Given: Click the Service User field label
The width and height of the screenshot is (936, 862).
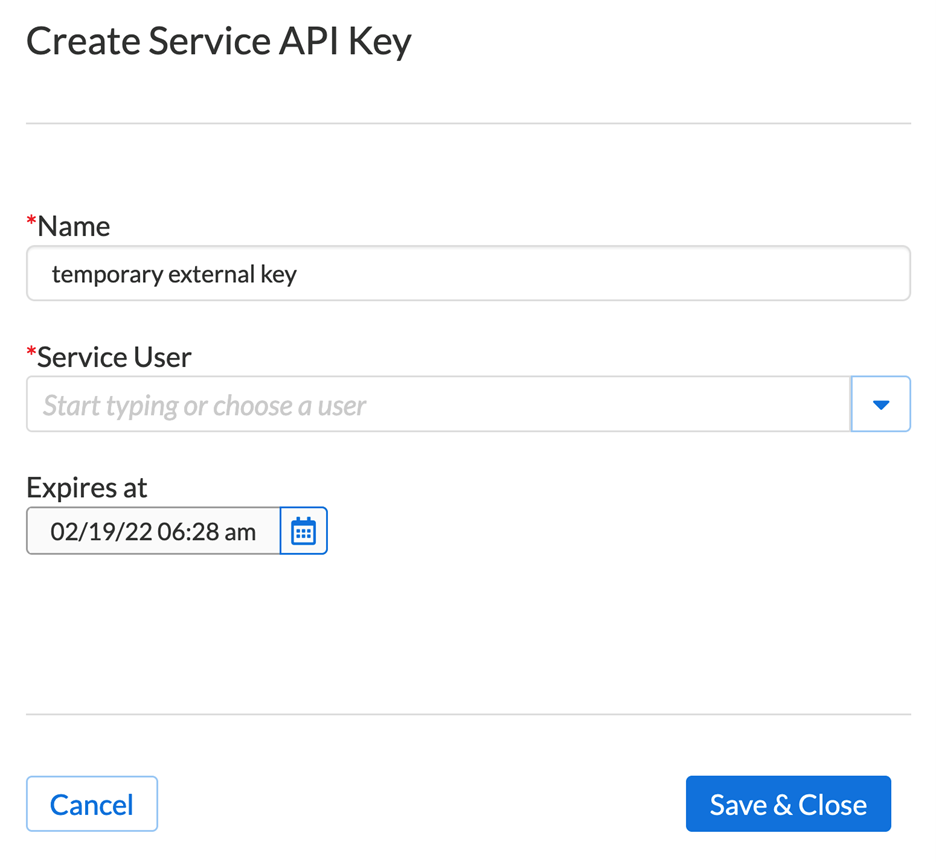Looking at the screenshot, I should tap(114, 357).
